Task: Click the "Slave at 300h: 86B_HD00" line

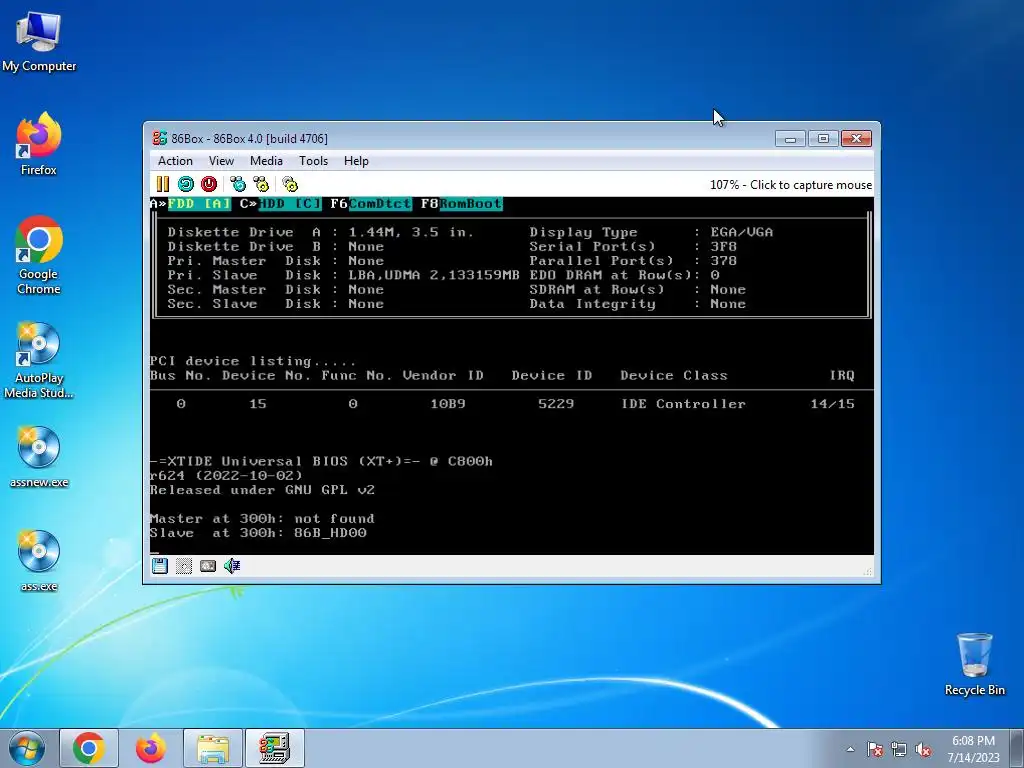Action: (x=258, y=533)
